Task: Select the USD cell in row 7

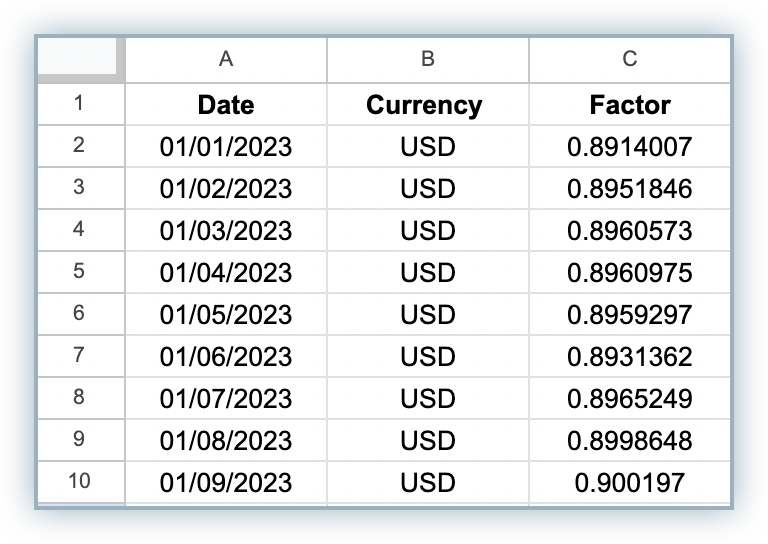Action: 428,356
